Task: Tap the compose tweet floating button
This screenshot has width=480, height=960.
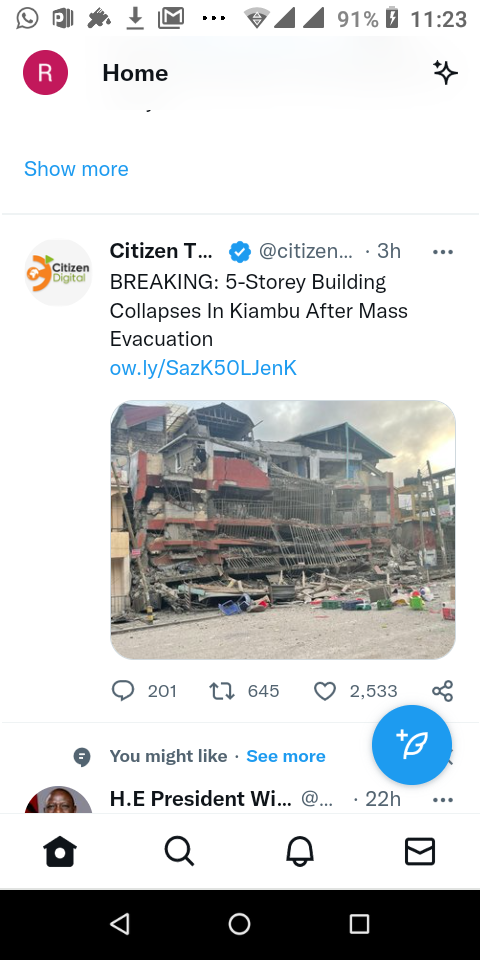Action: [x=412, y=745]
